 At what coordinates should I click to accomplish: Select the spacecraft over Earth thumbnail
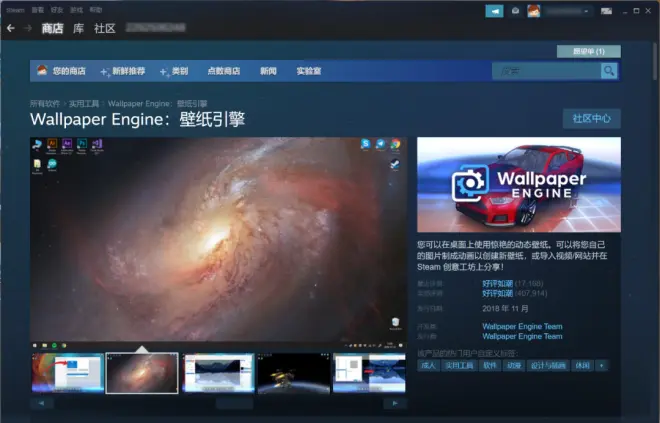294,373
